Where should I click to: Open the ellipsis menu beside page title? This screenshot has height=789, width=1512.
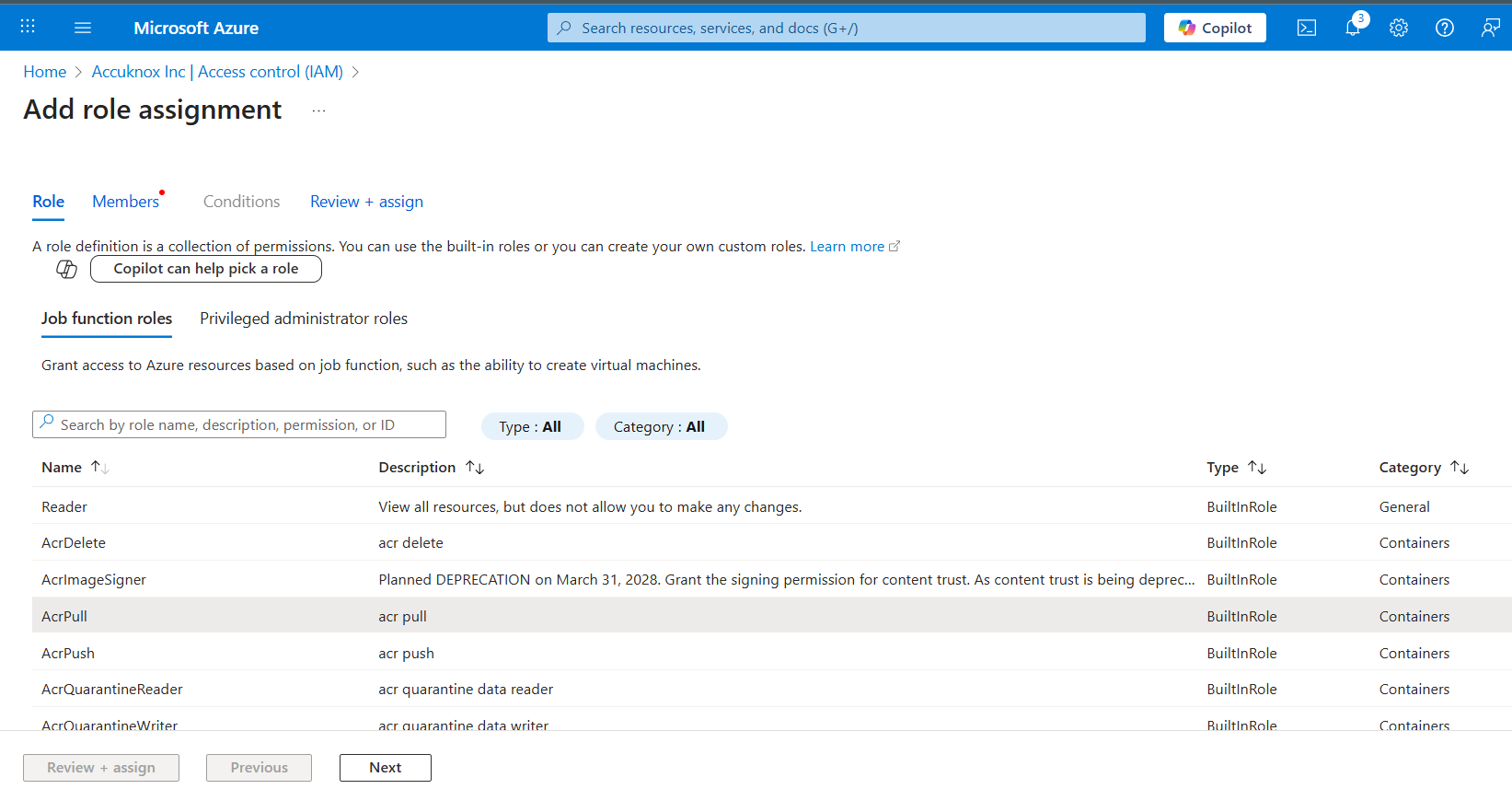(x=318, y=110)
